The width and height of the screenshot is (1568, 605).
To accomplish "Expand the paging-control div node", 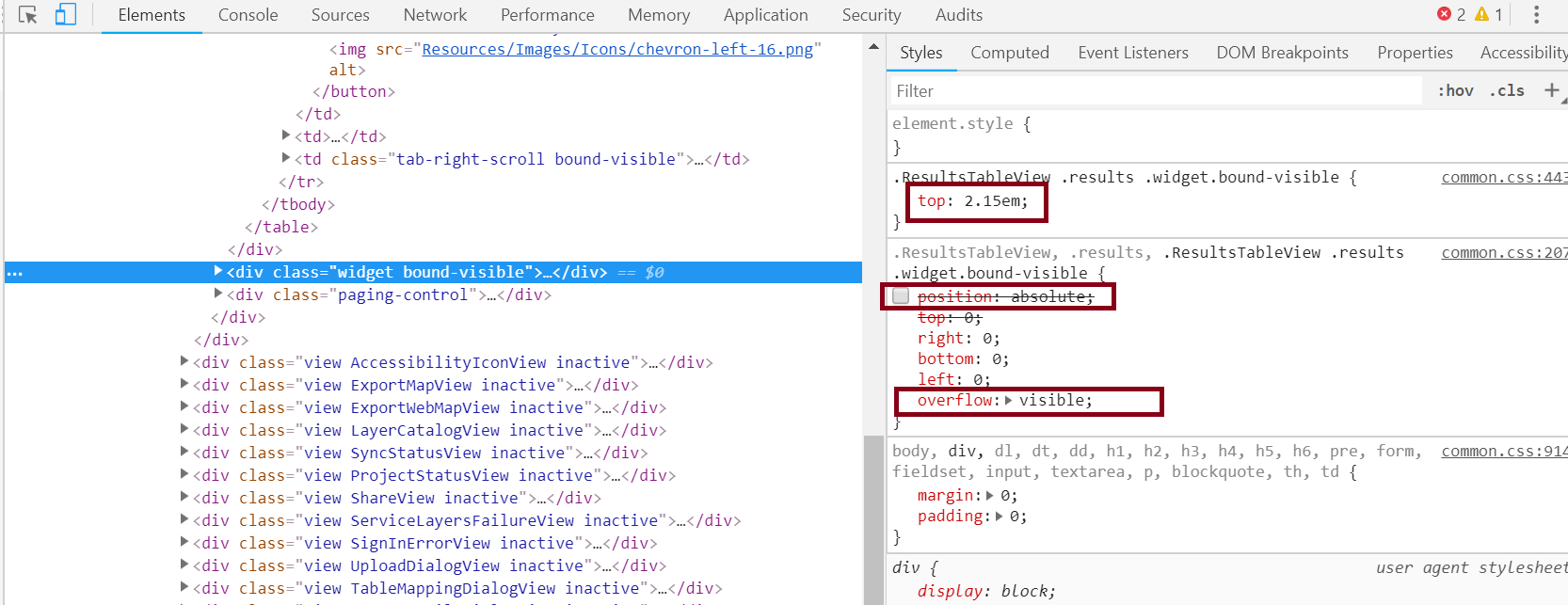I will click(x=218, y=295).
